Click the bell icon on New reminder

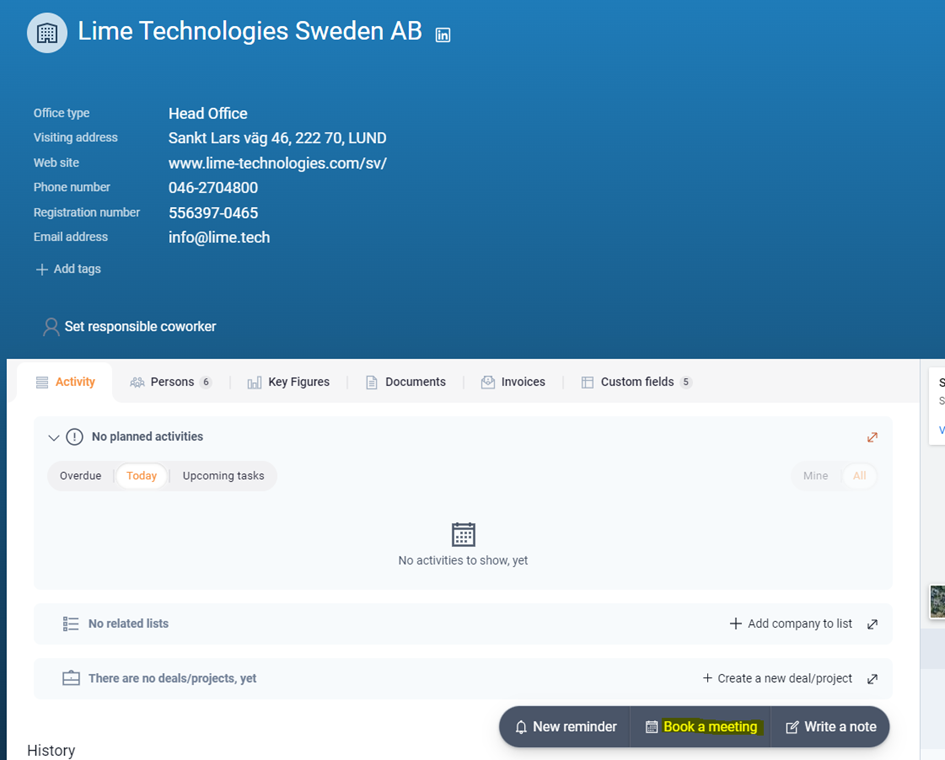(521, 727)
